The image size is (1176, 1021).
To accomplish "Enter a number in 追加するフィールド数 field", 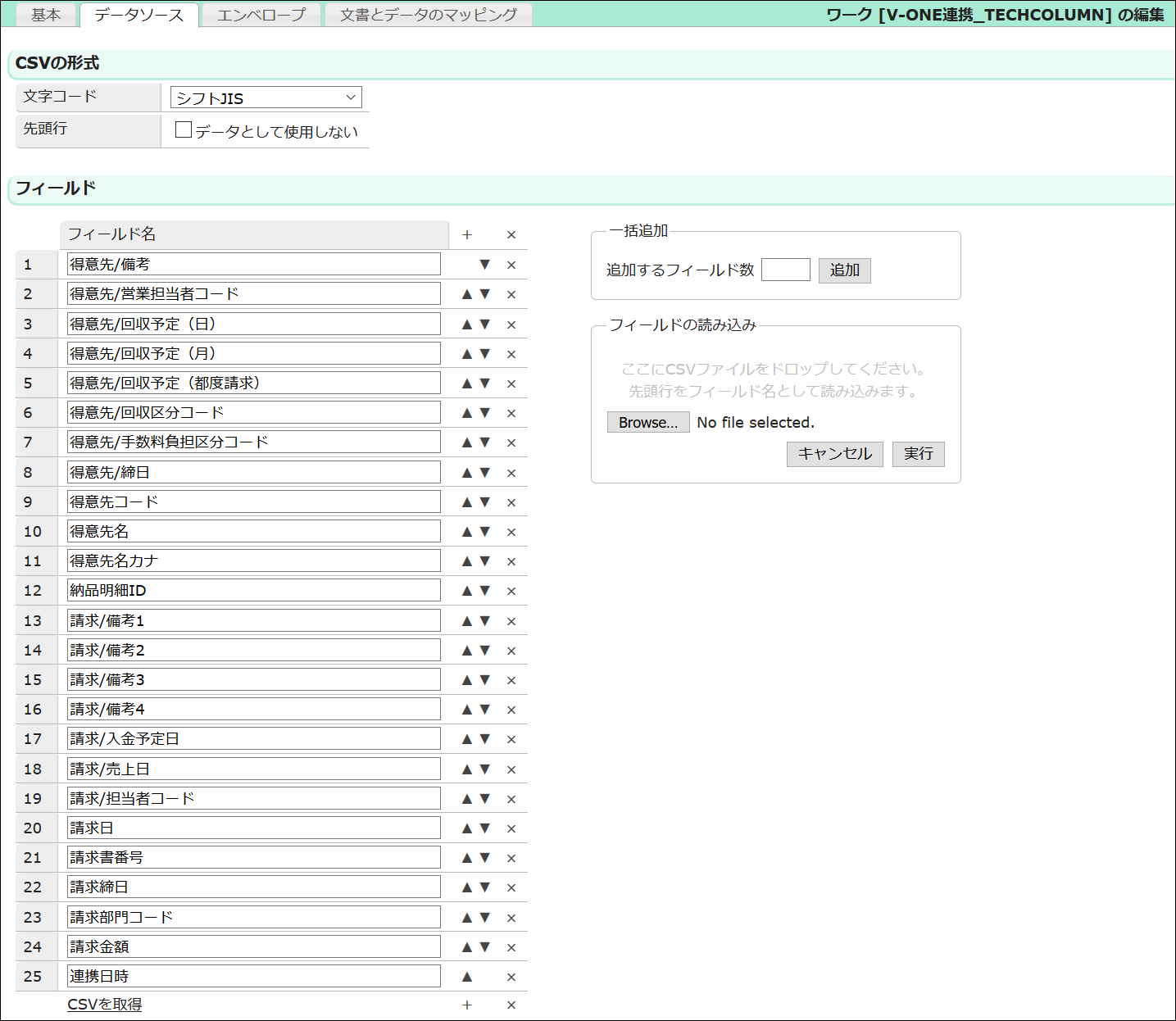I will (784, 270).
